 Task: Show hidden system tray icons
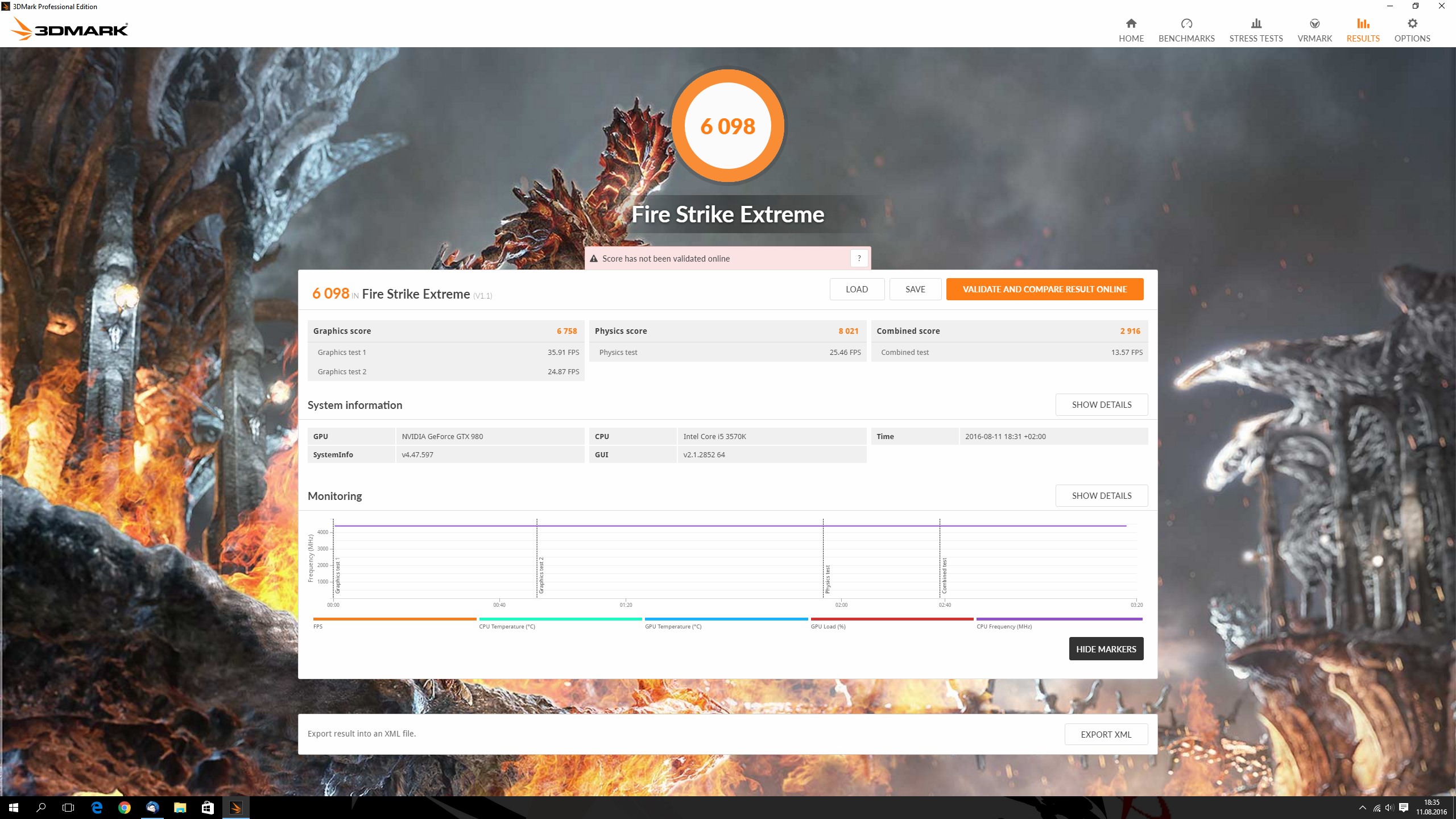click(1362, 808)
